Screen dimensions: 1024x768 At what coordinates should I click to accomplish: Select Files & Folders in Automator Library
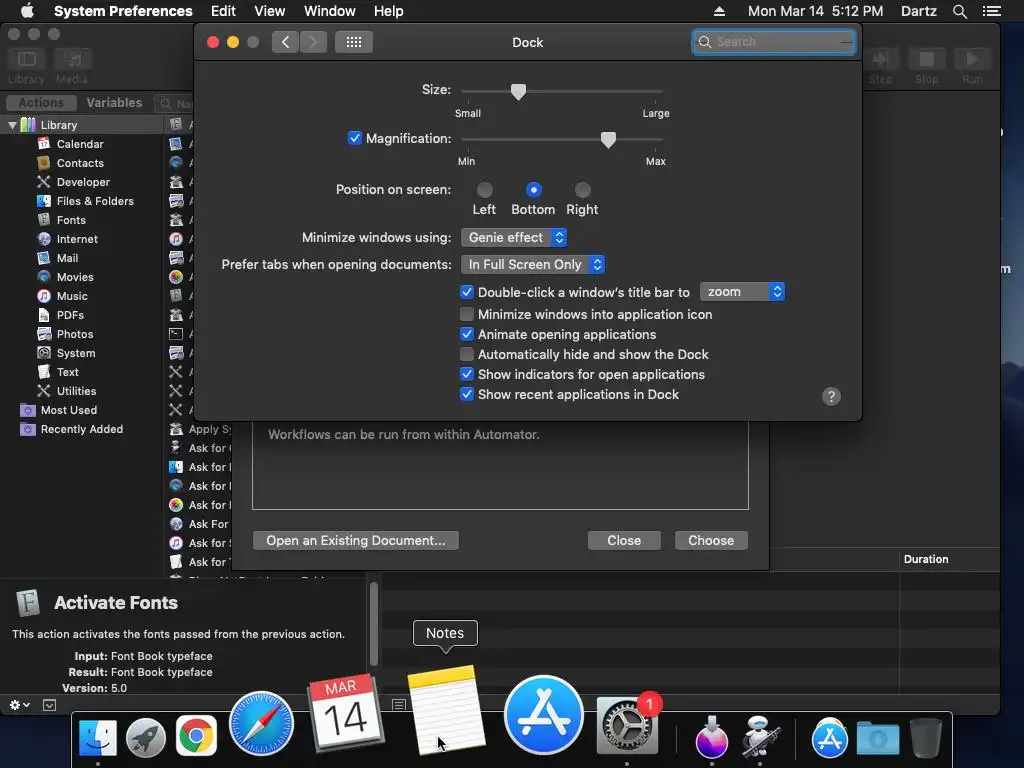pyautogui.click(x=95, y=200)
